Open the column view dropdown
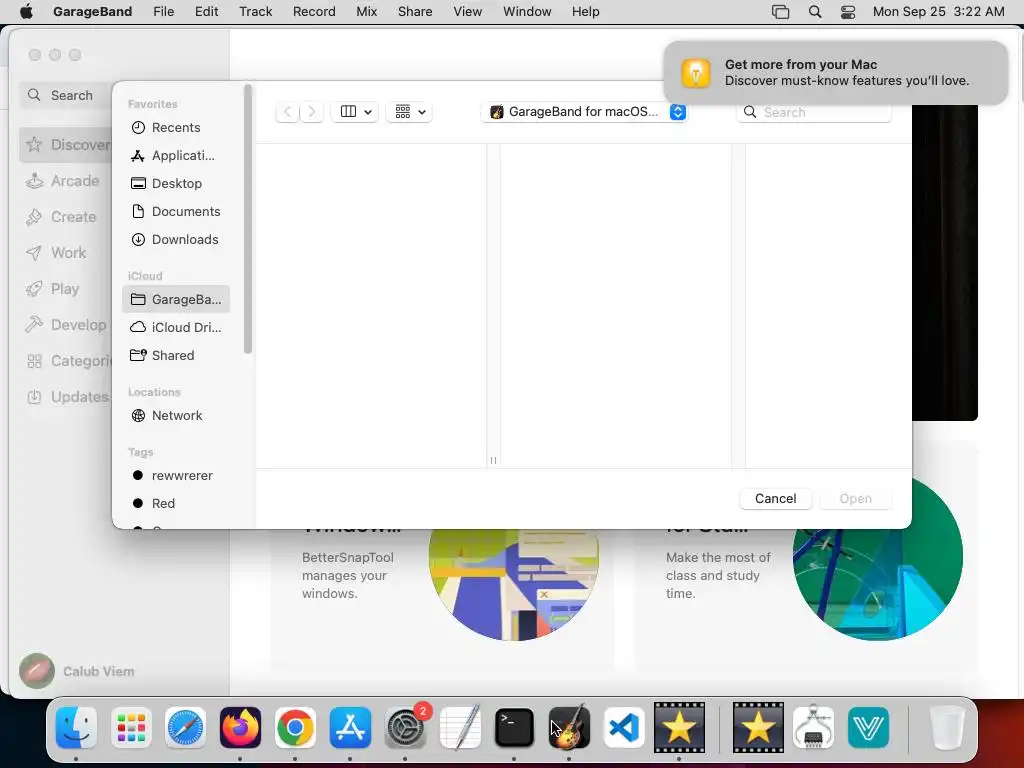 point(355,112)
